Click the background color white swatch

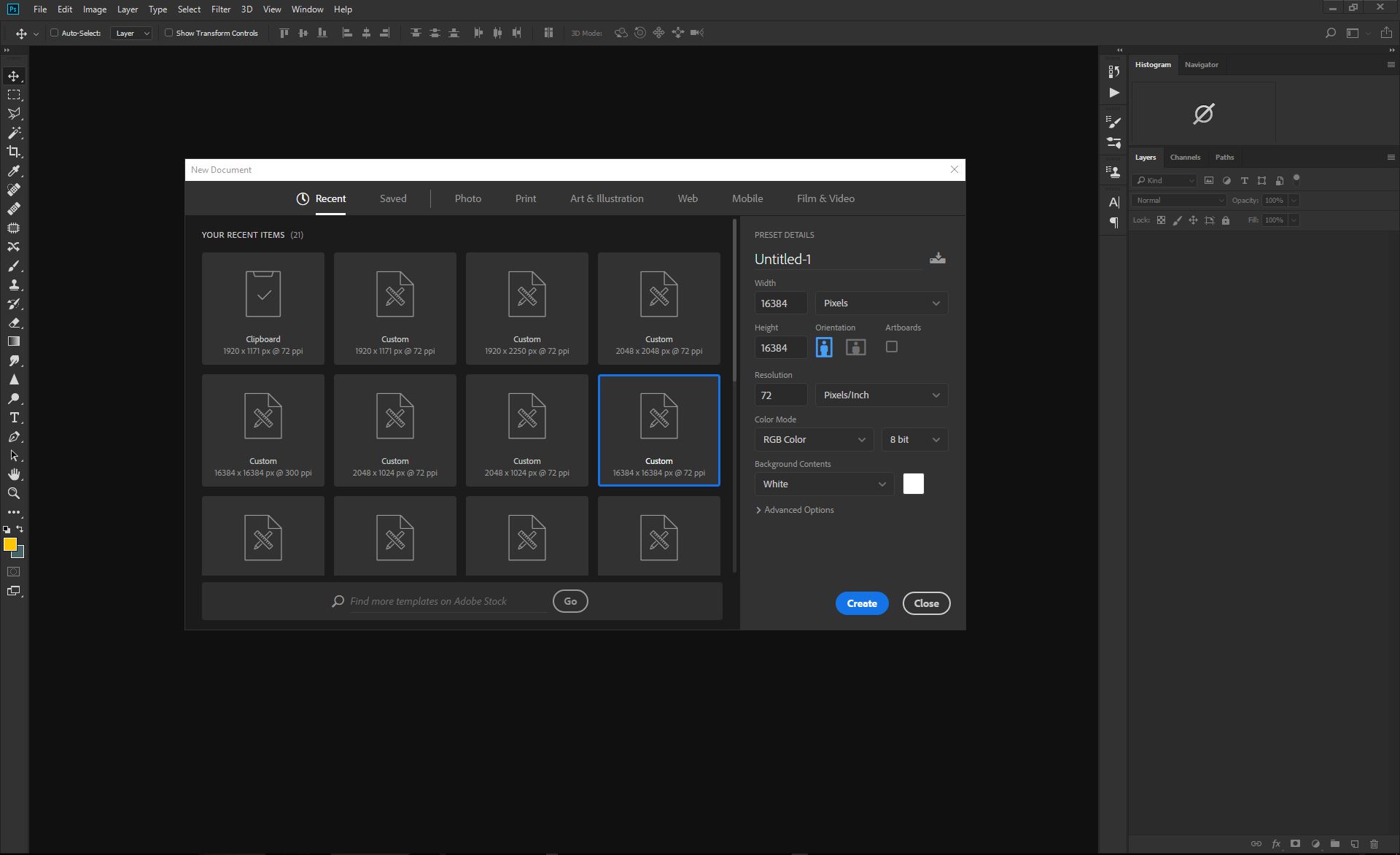(913, 484)
